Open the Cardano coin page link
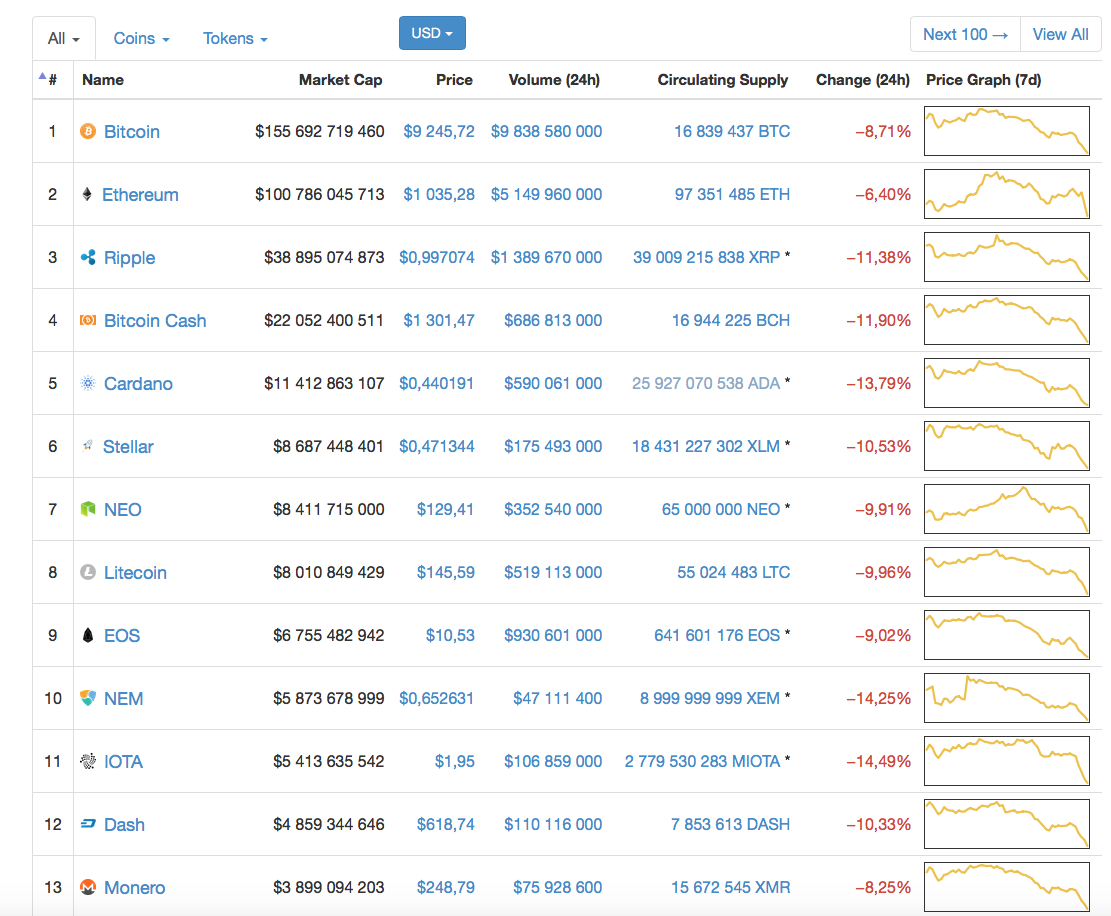1111x916 pixels. pyautogui.click(x=138, y=384)
